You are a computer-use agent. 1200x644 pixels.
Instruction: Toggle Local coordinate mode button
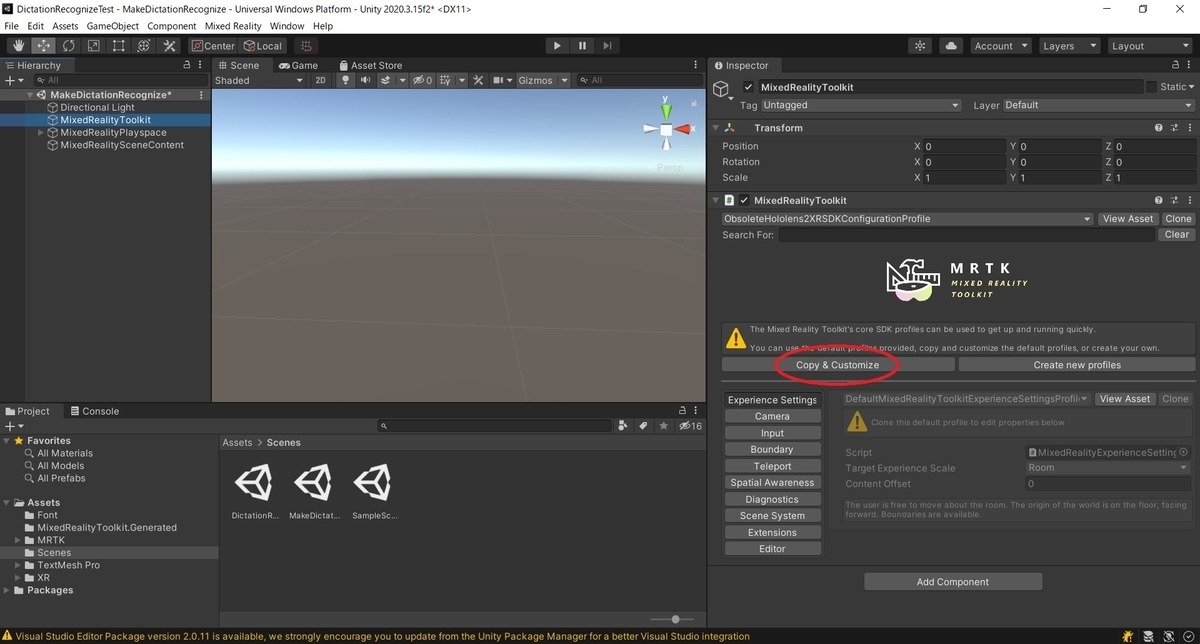click(x=263, y=46)
